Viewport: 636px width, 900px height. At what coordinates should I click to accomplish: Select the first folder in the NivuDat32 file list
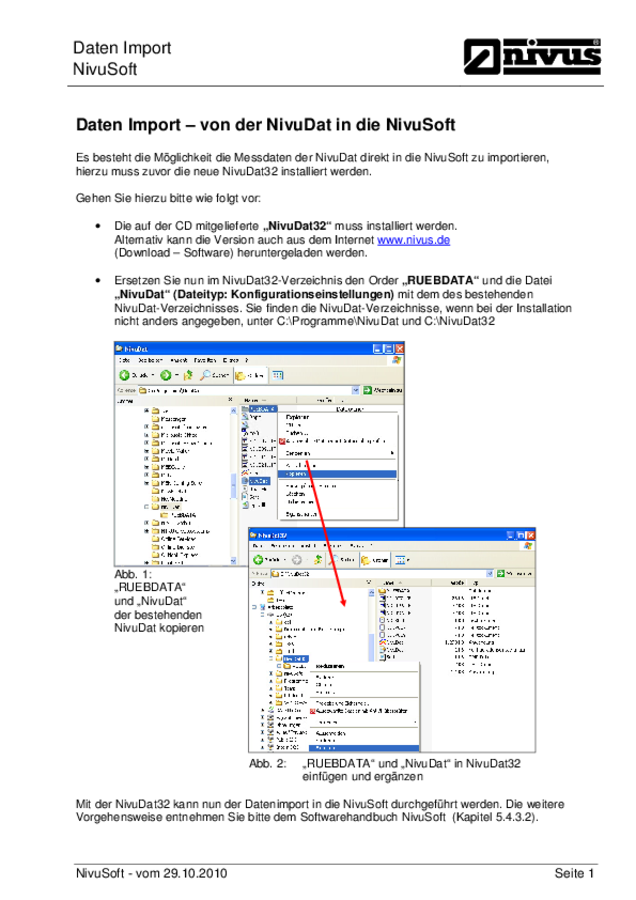coord(393,590)
